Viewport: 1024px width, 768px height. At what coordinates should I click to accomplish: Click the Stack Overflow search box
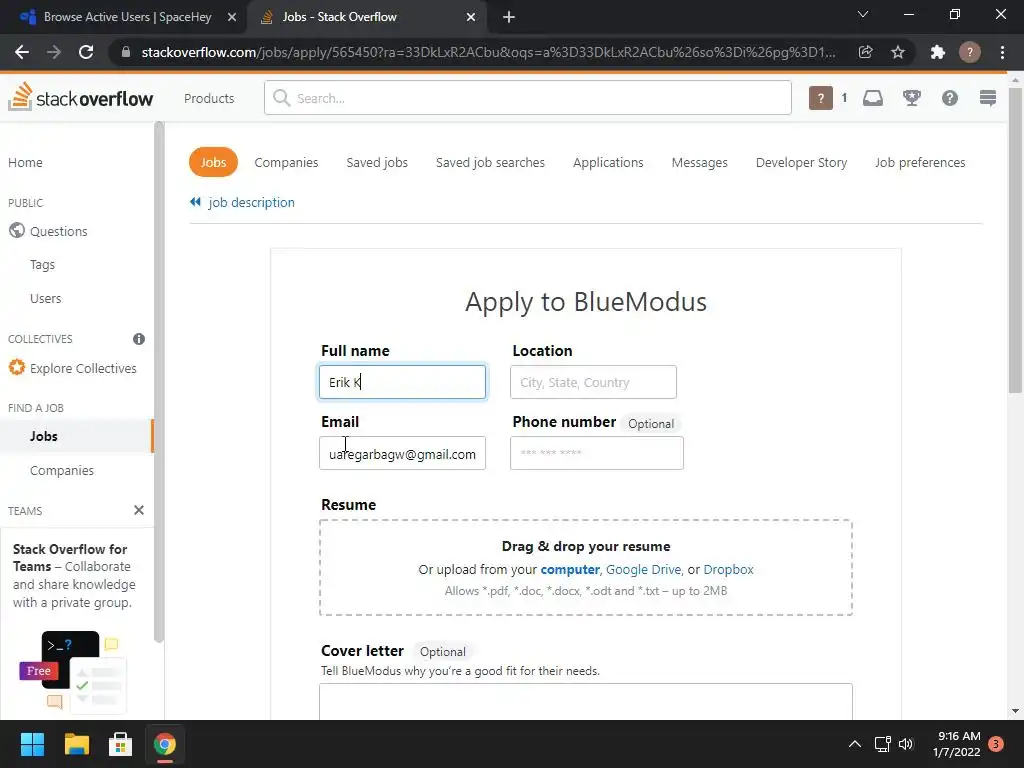[x=528, y=98]
